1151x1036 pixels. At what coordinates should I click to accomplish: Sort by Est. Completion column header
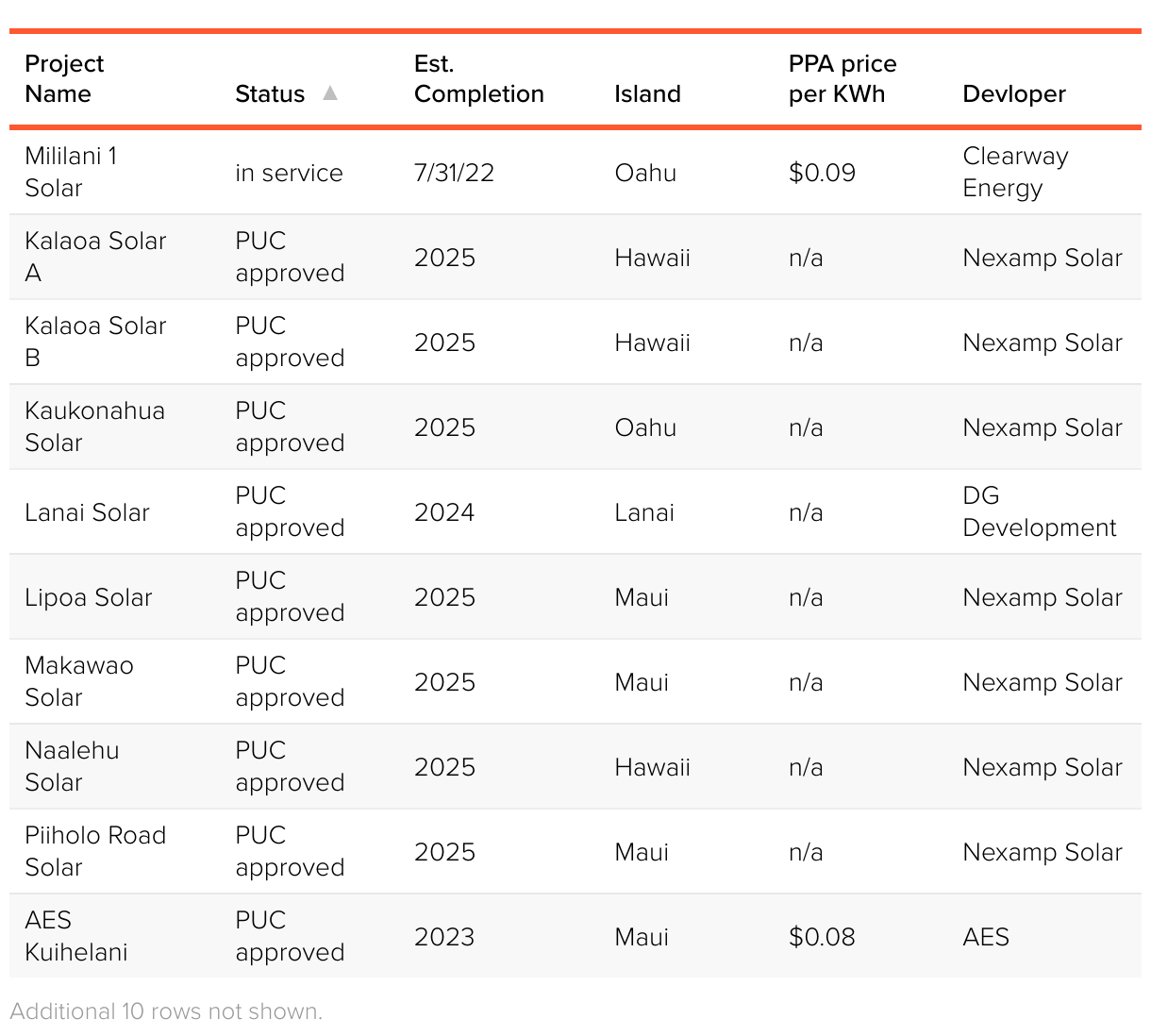pyautogui.click(x=478, y=78)
